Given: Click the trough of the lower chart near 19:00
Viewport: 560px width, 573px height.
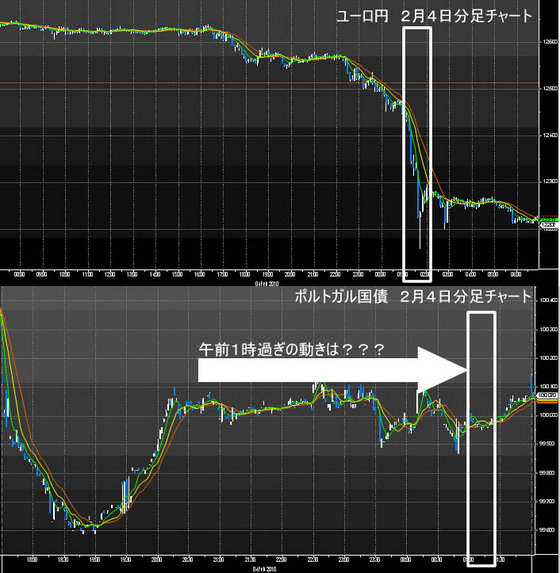Looking at the screenshot, I should pos(88,527).
